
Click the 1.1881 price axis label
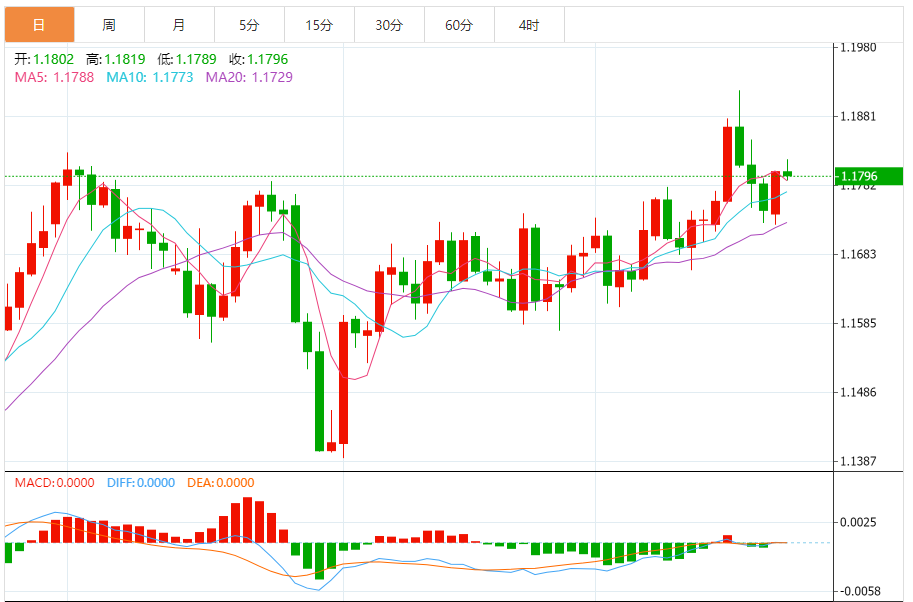tap(858, 116)
